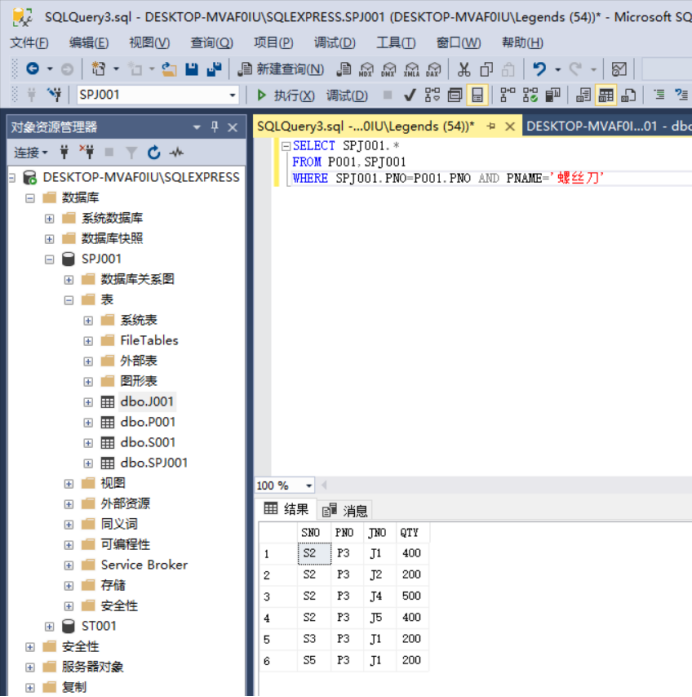Viewport: 692px width, 697px height.
Task: Click the Open File folder icon
Action: pyautogui.click(x=169, y=69)
